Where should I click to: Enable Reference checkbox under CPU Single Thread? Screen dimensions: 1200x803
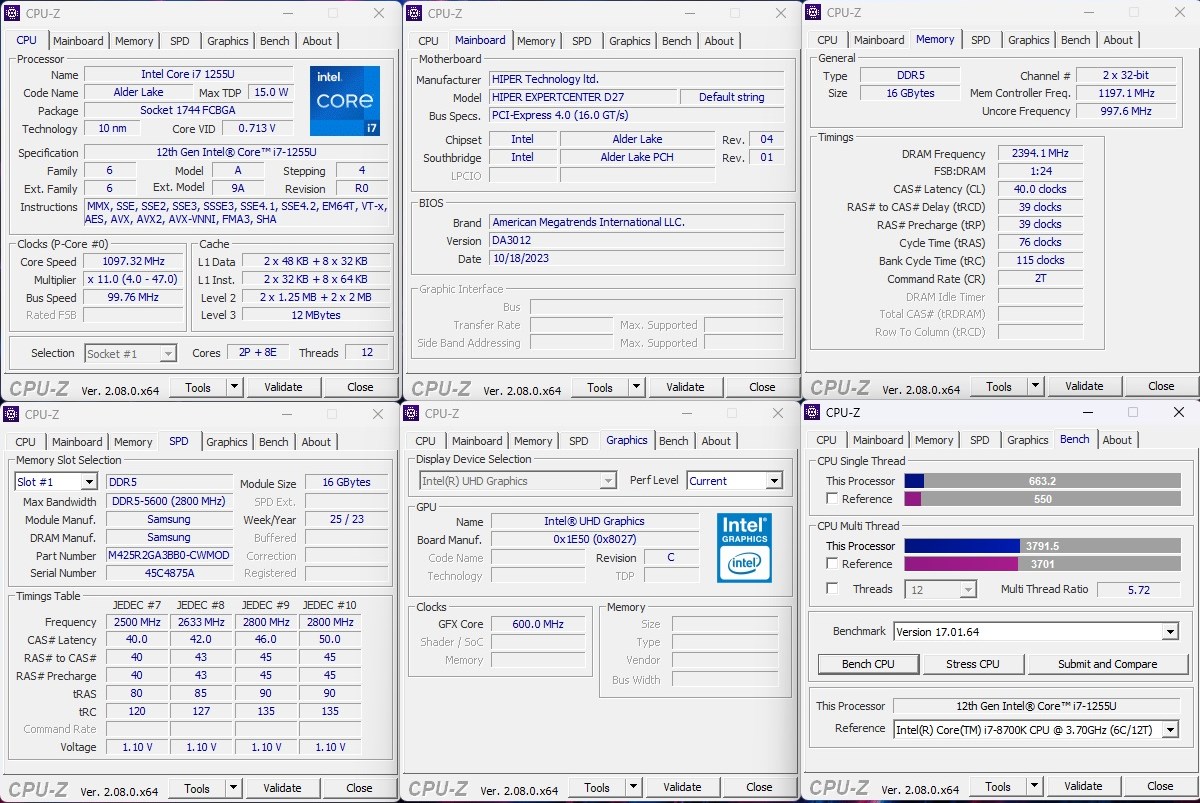click(832, 499)
